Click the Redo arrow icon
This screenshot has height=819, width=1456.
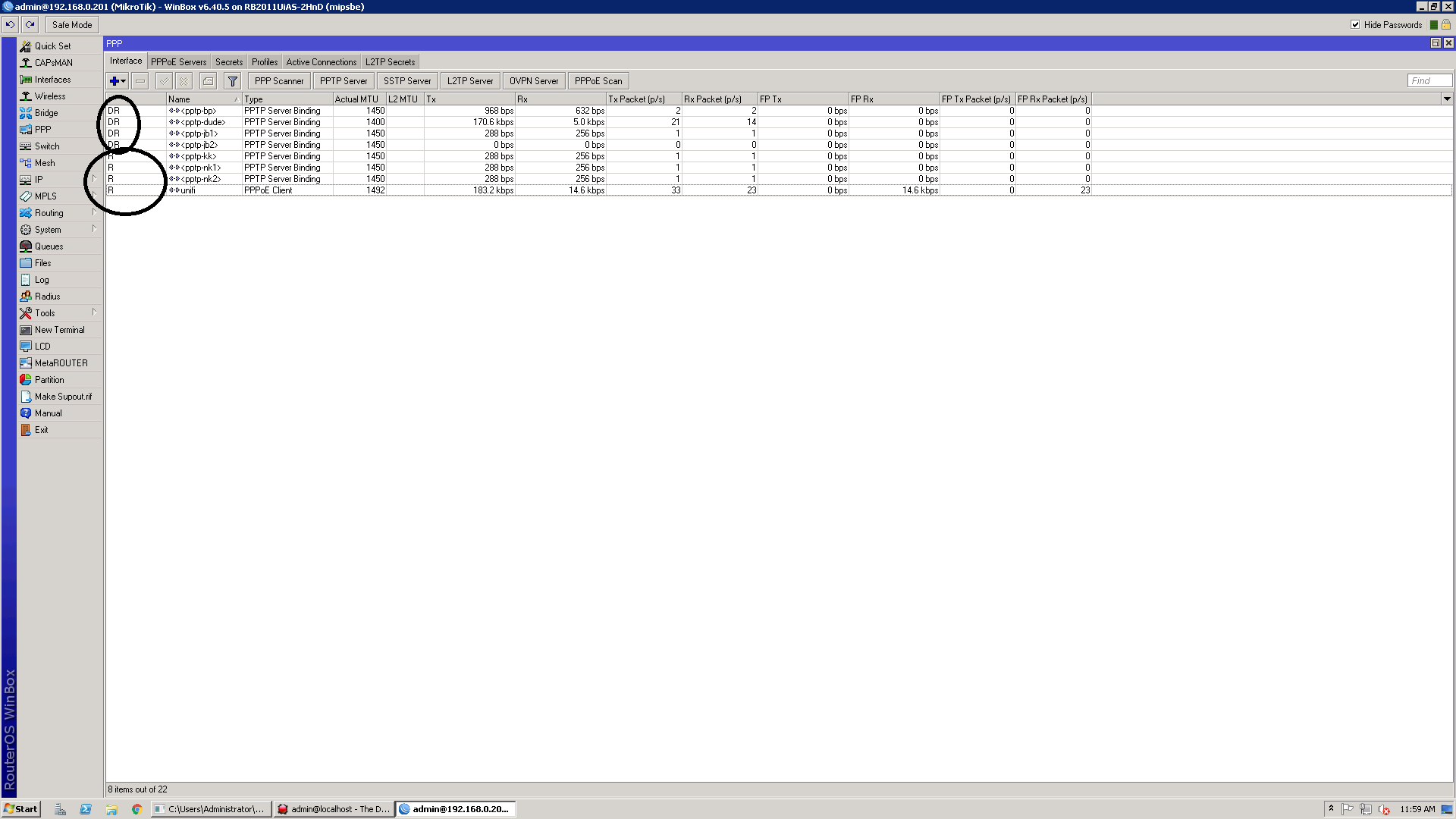pos(30,24)
